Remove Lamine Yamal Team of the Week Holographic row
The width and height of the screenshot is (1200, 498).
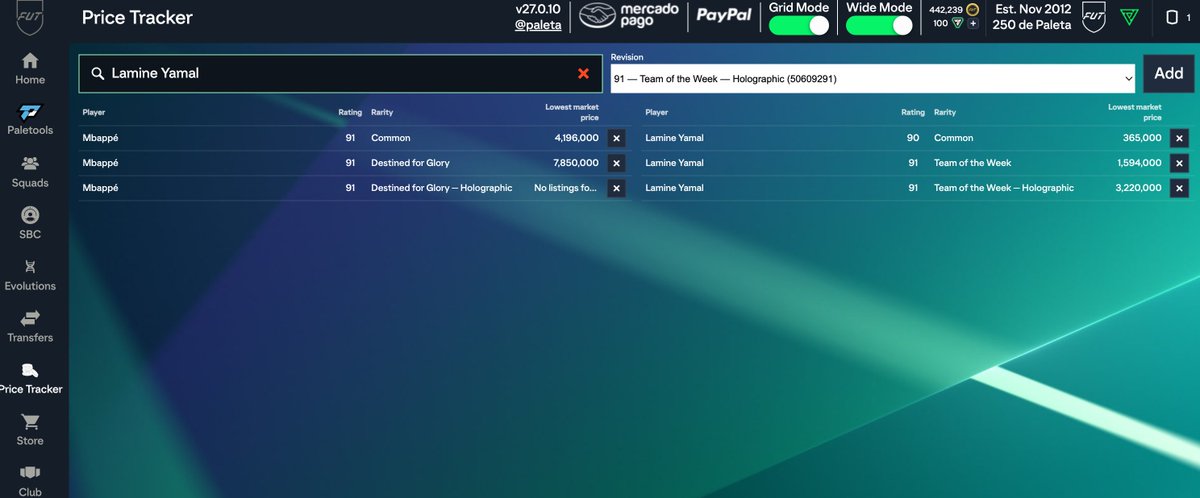coord(1179,188)
